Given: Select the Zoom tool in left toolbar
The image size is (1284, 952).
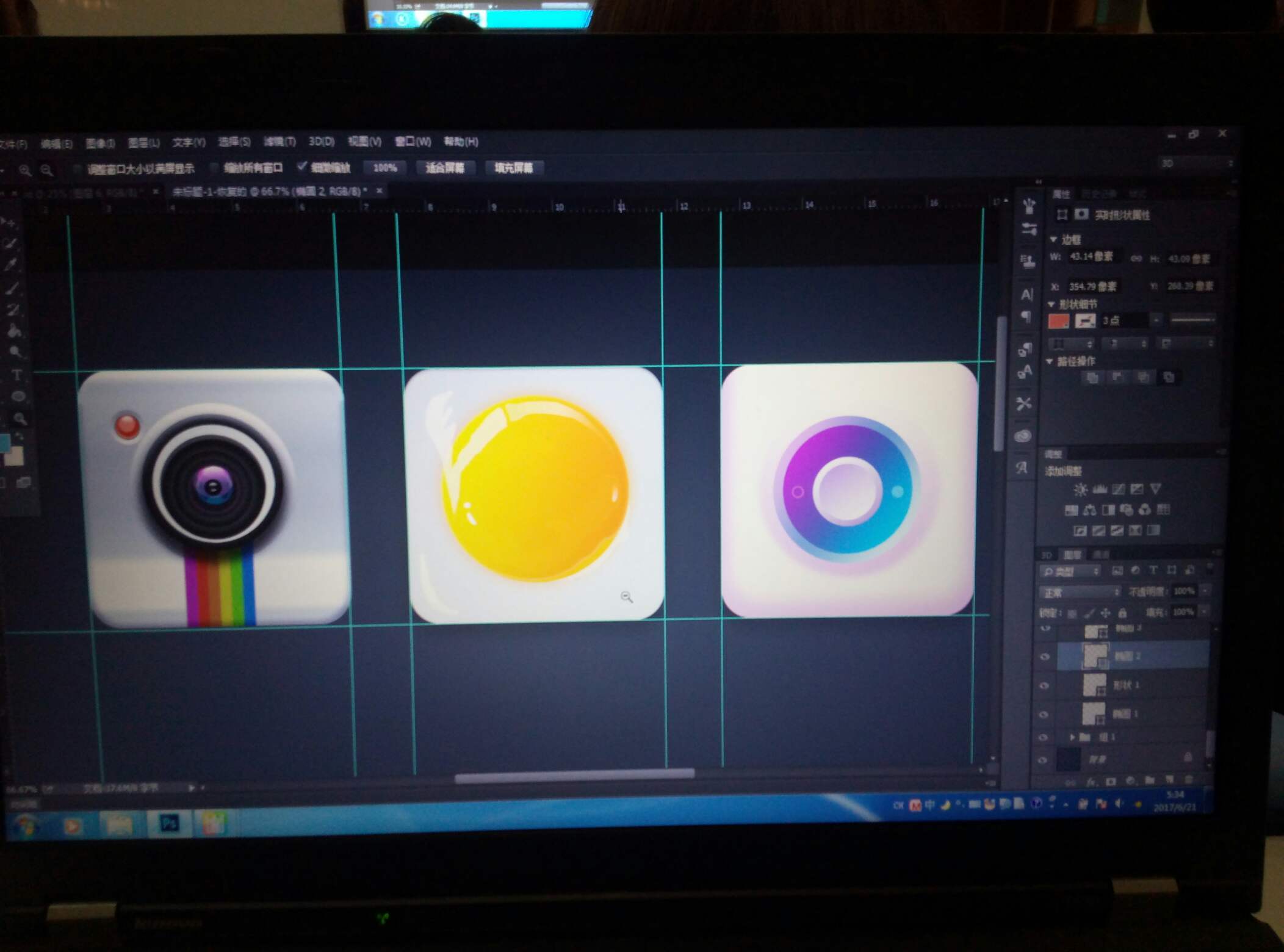Looking at the screenshot, I should pyautogui.click(x=20, y=419).
